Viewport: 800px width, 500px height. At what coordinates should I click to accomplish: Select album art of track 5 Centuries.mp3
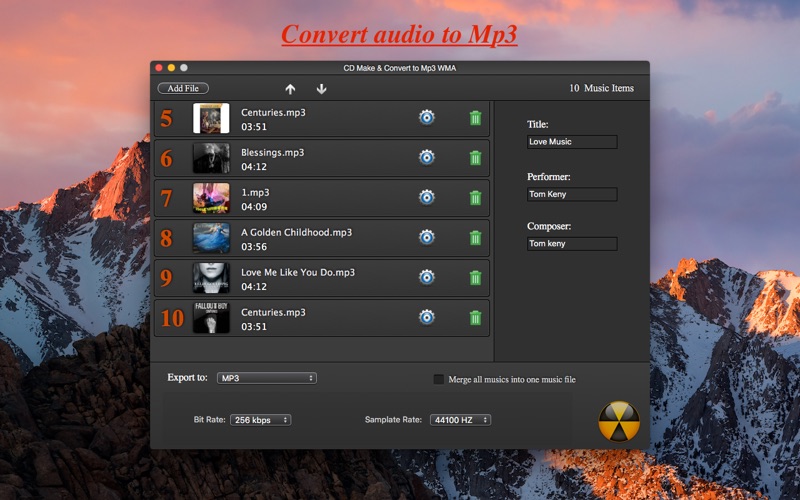[x=211, y=118]
